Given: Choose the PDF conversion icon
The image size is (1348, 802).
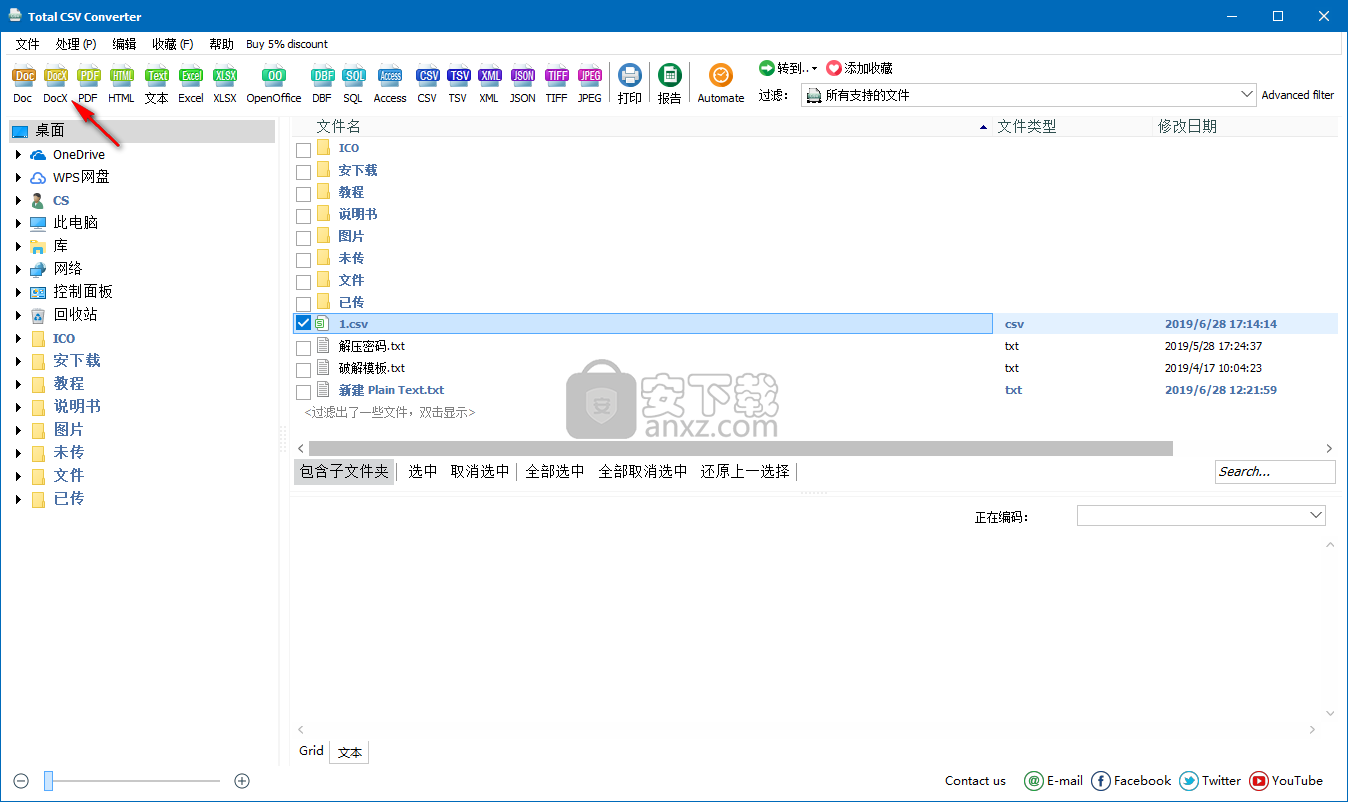Looking at the screenshot, I should click(88, 76).
